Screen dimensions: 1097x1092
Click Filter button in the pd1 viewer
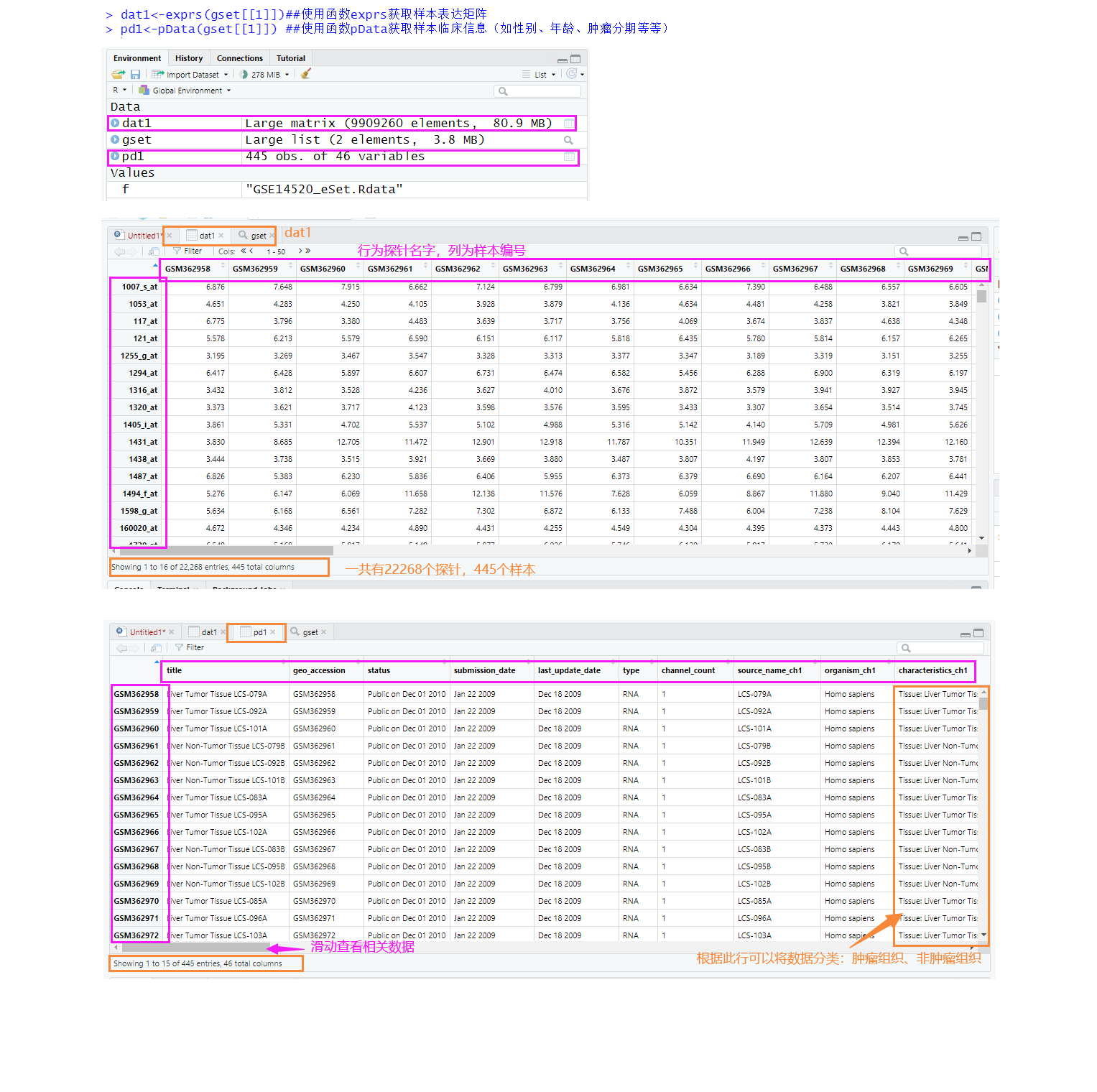point(190,648)
